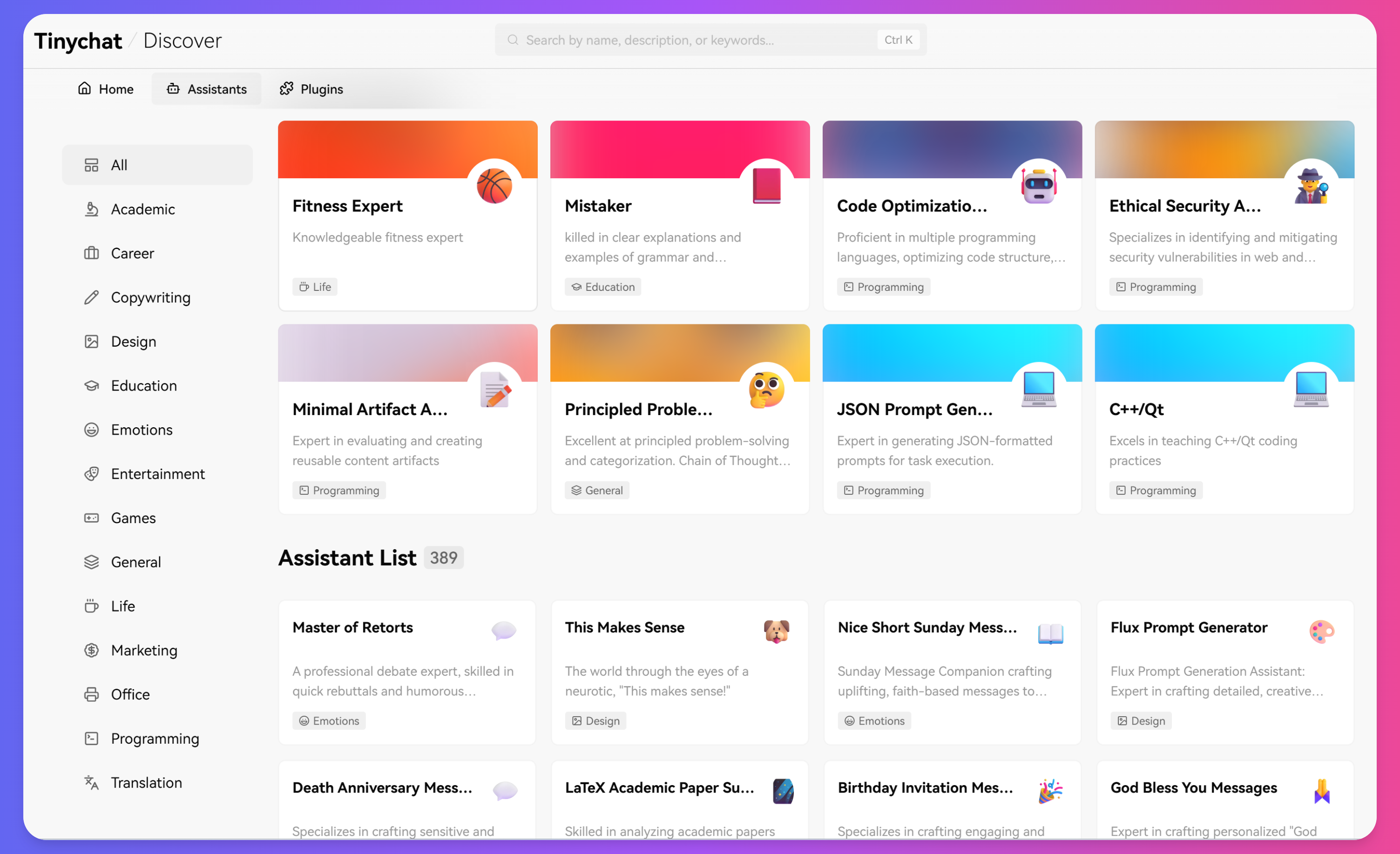The height and width of the screenshot is (854, 1400).
Task: Click the thinking face avatar on Principled Problem card
Action: coord(766,390)
